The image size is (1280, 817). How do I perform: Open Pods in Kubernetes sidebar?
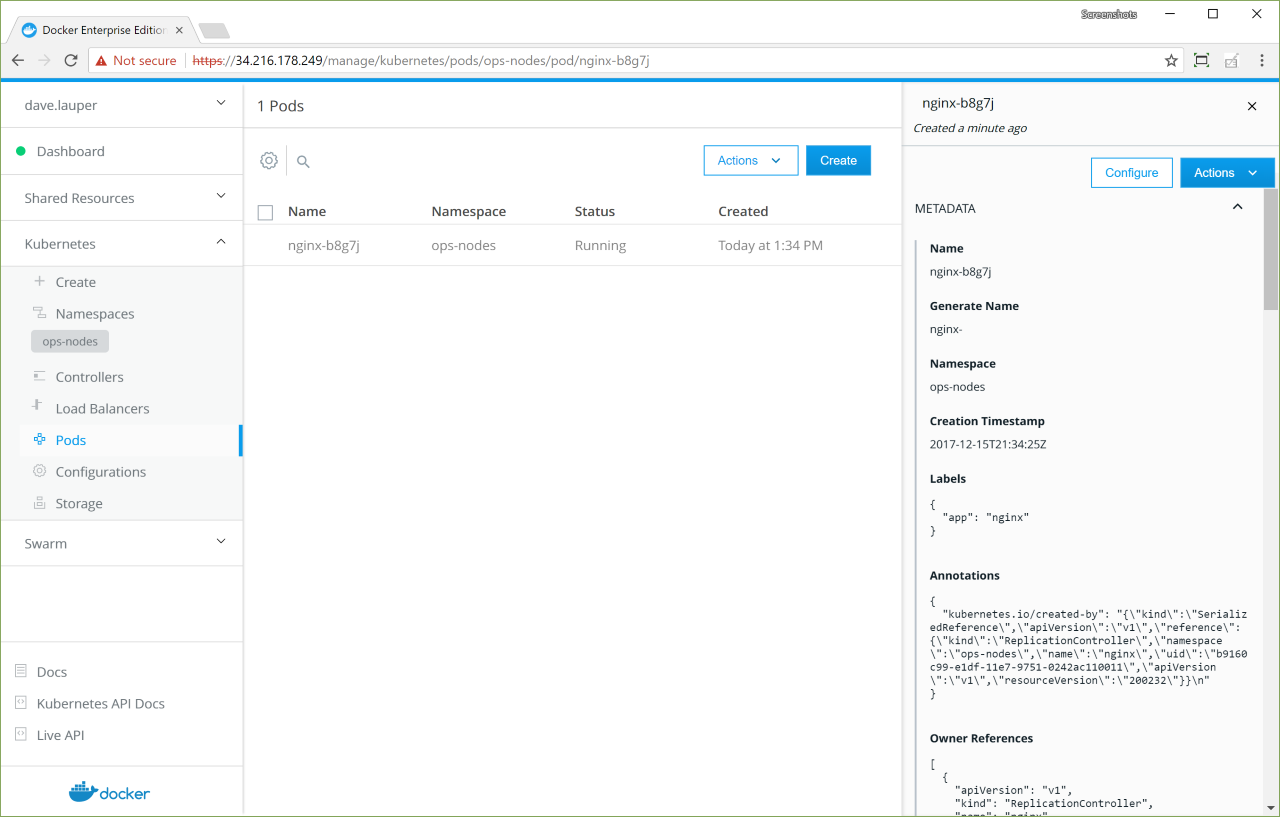(x=70, y=440)
